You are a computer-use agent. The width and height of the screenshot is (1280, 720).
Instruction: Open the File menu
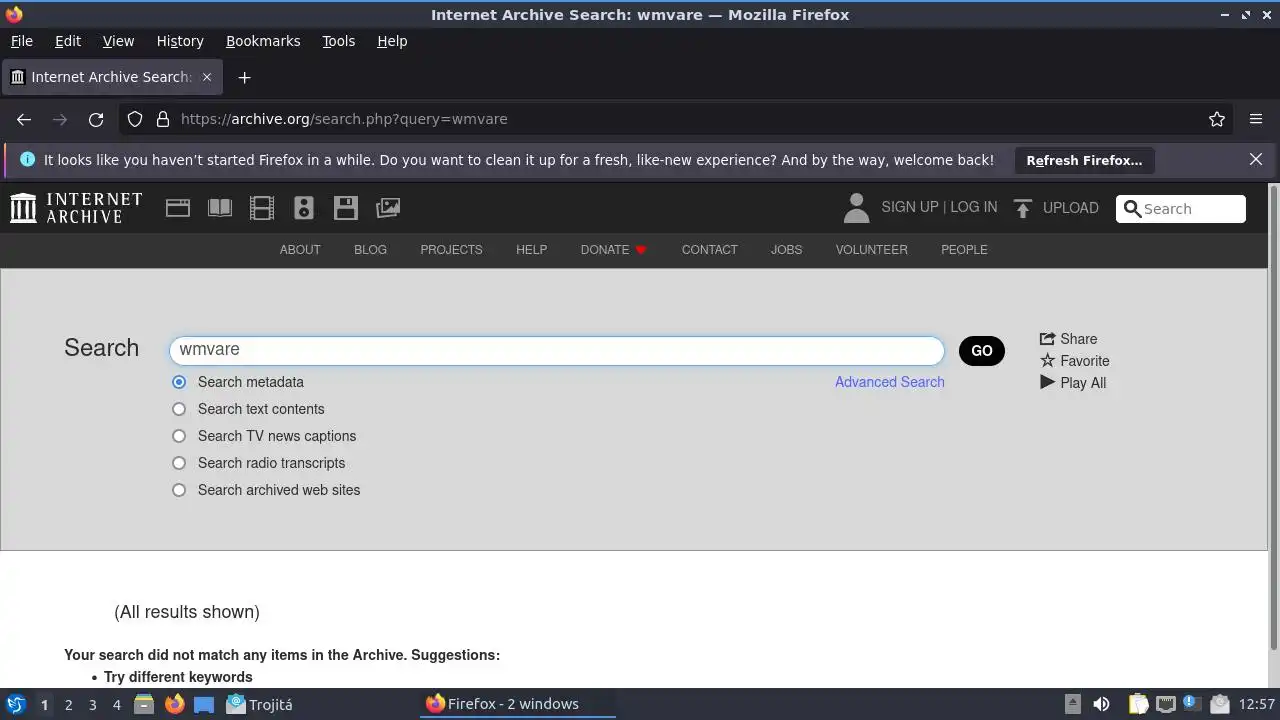tap(22, 41)
